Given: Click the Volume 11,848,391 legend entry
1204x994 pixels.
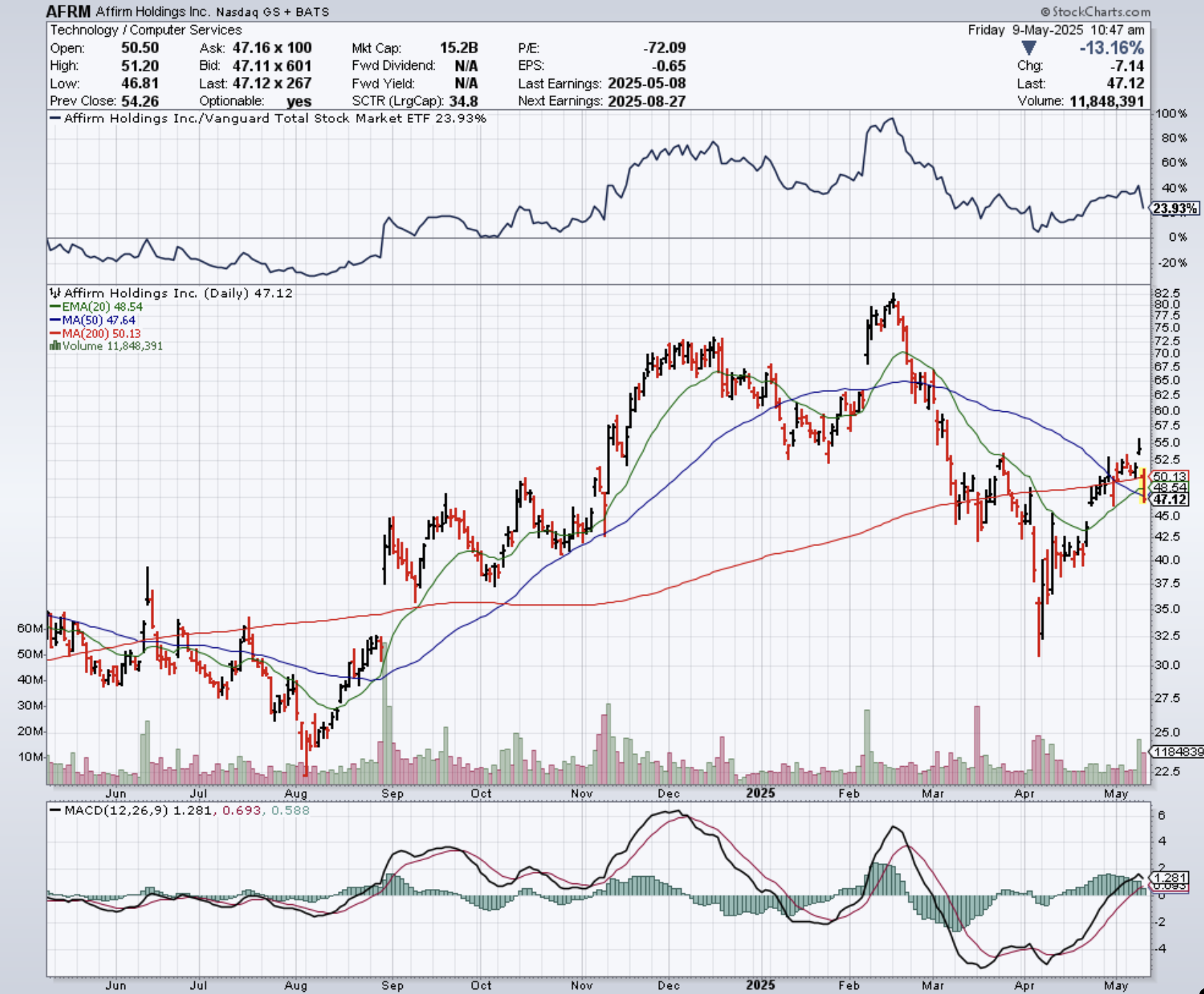Looking at the screenshot, I should click(106, 346).
